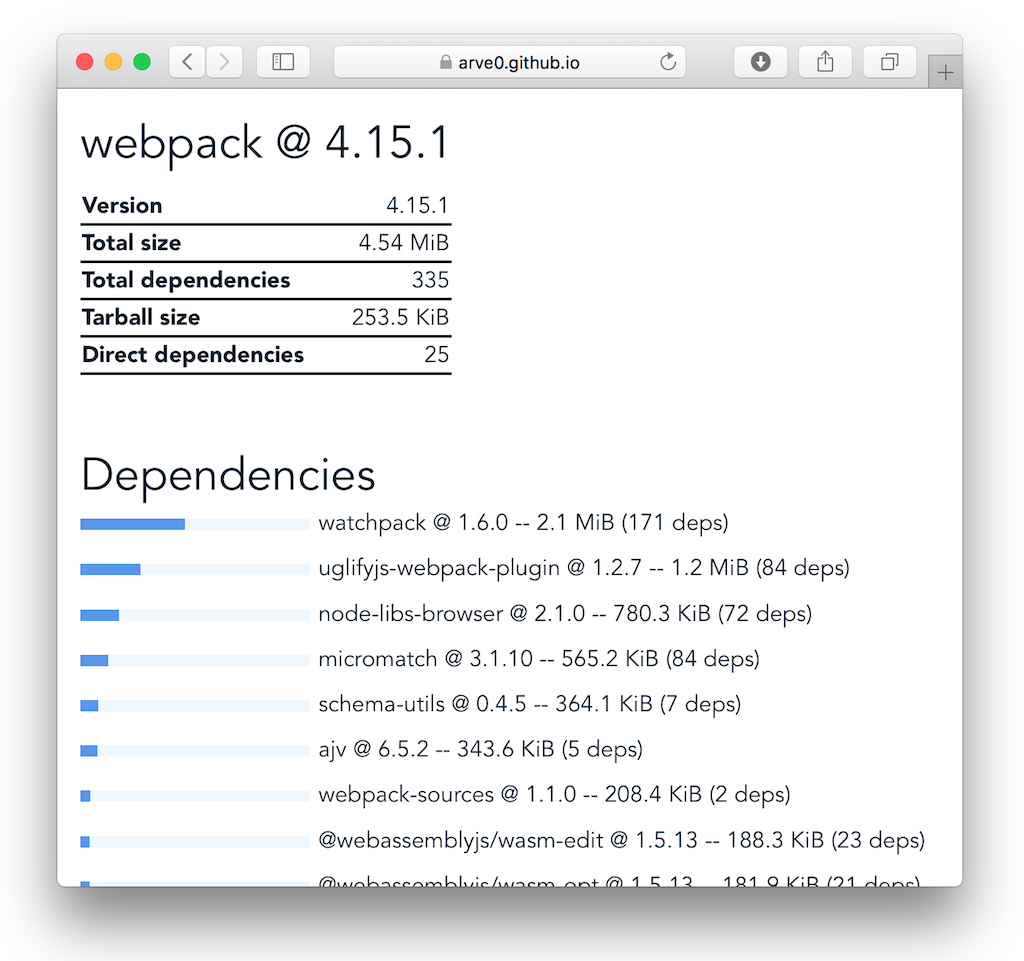Viewport: 1024px width, 961px height.
Task: Click the ajv size bar
Action: pyautogui.click(x=195, y=751)
